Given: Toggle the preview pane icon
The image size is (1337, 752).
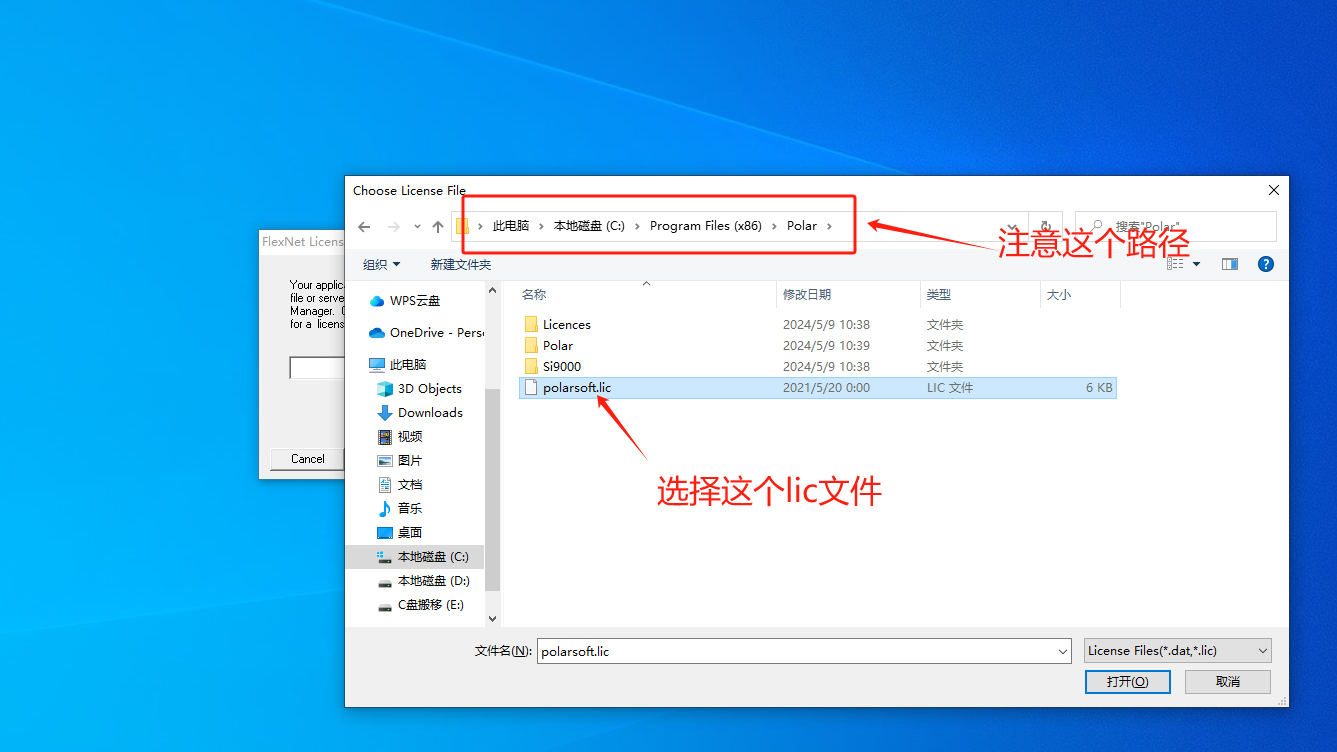Looking at the screenshot, I should [1230, 264].
